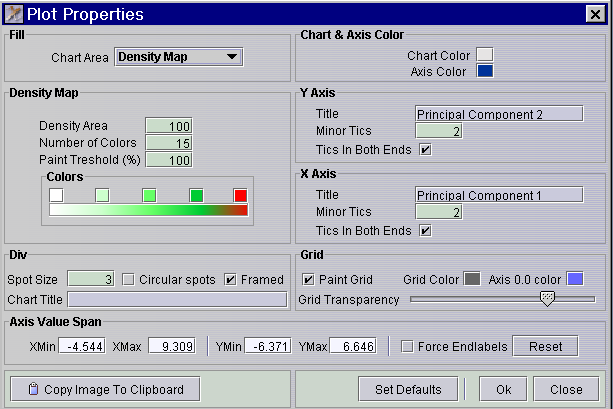Image resolution: width=613 pixels, height=409 pixels.
Task: Edit the Density Area value field
Action: (x=168, y=126)
